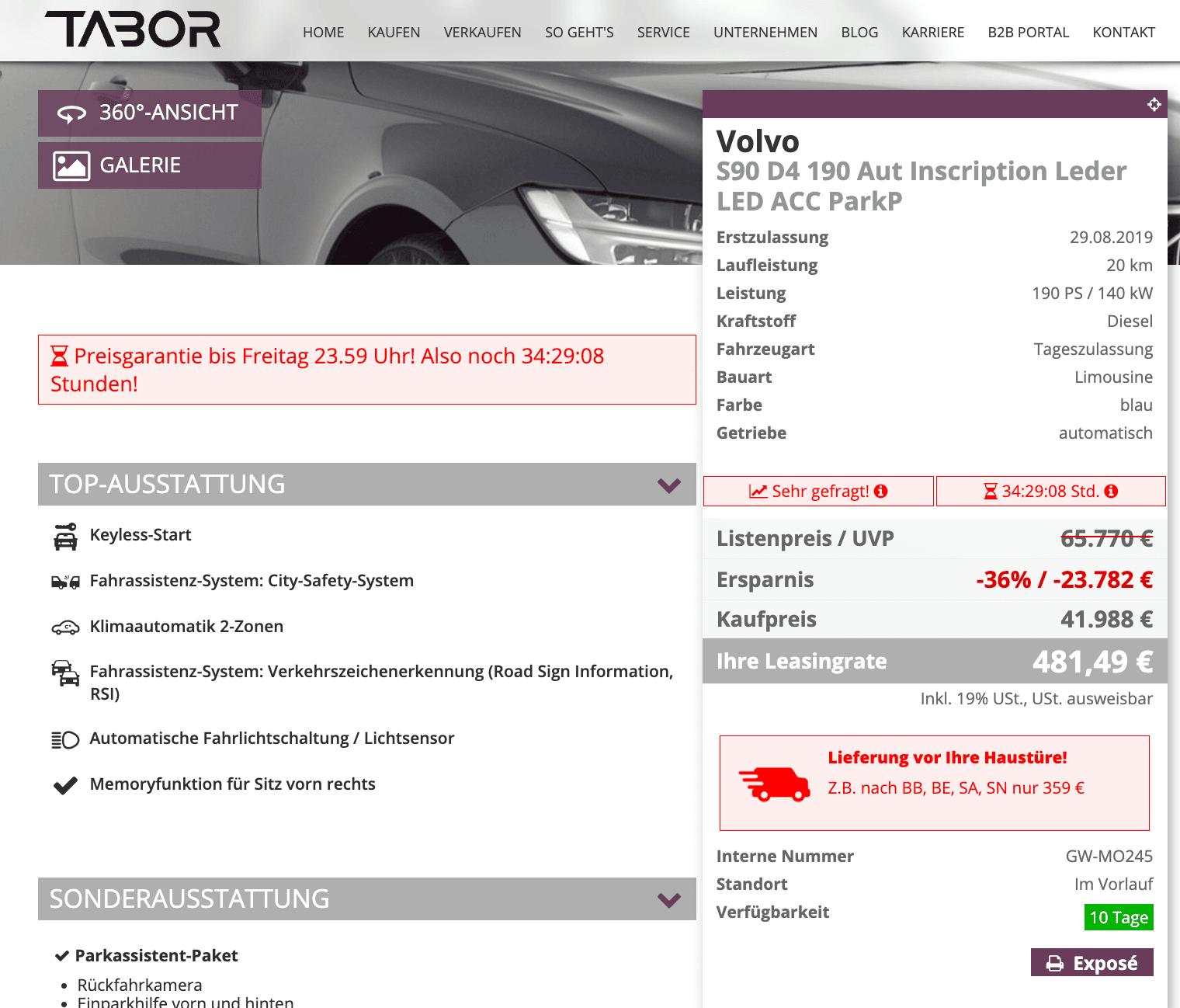The height and width of the screenshot is (1008, 1180).
Task: Click info icon next to 34:29:08 Std.
Action: click(x=1111, y=491)
